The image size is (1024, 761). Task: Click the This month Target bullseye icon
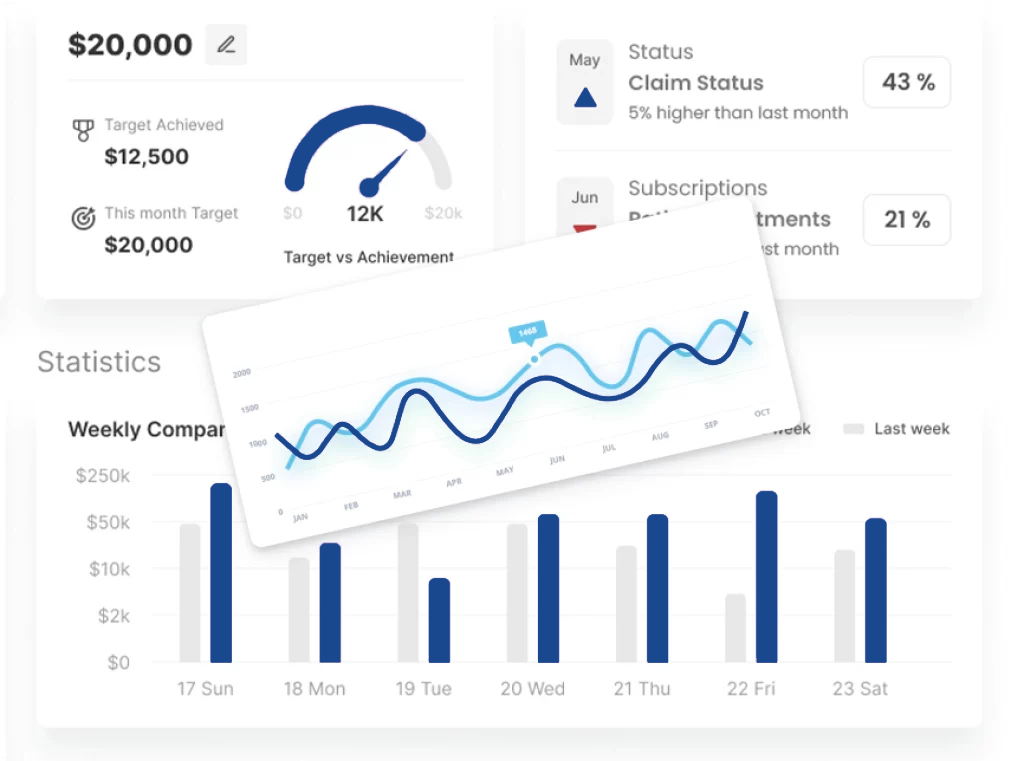click(x=84, y=218)
